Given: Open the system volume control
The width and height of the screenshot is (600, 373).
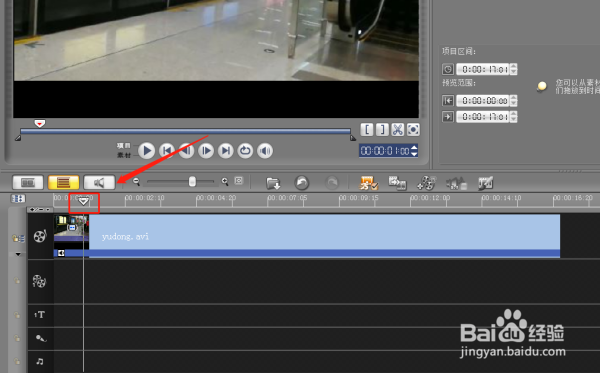Looking at the screenshot, I should pyautogui.click(x=265, y=151).
